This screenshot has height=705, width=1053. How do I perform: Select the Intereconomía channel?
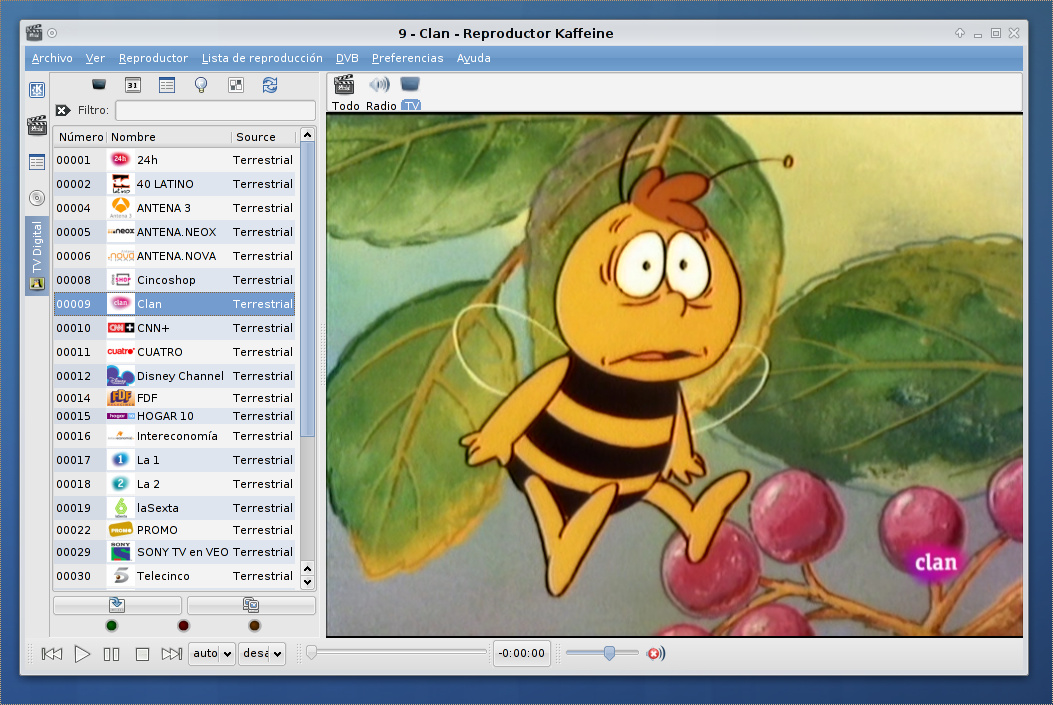(175, 436)
